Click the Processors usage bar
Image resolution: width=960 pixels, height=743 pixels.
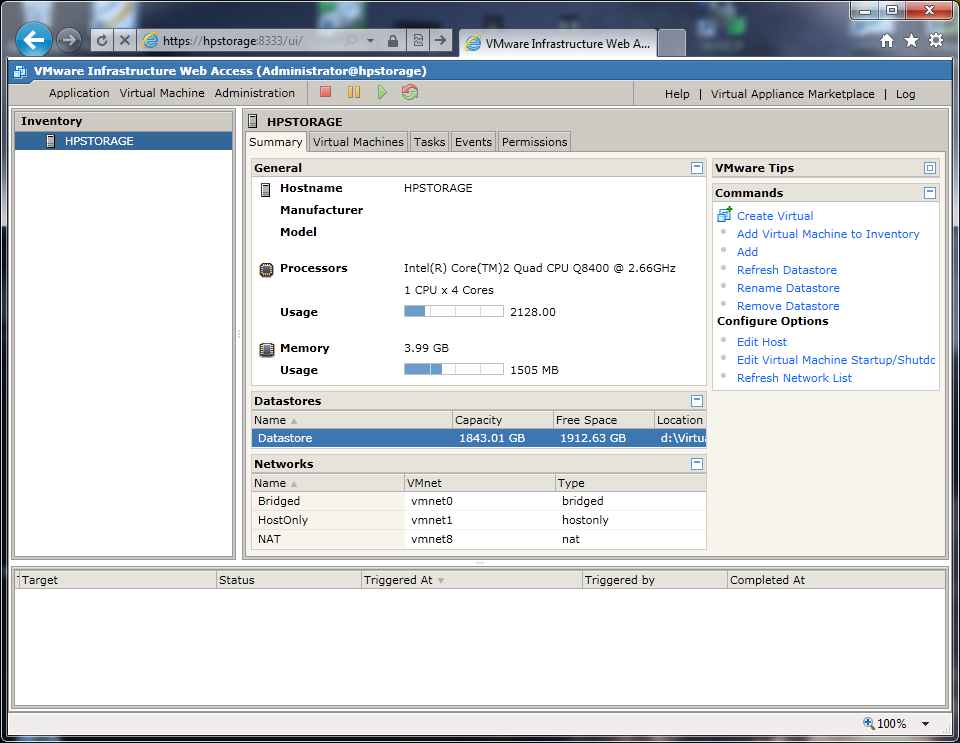[x=454, y=312]
